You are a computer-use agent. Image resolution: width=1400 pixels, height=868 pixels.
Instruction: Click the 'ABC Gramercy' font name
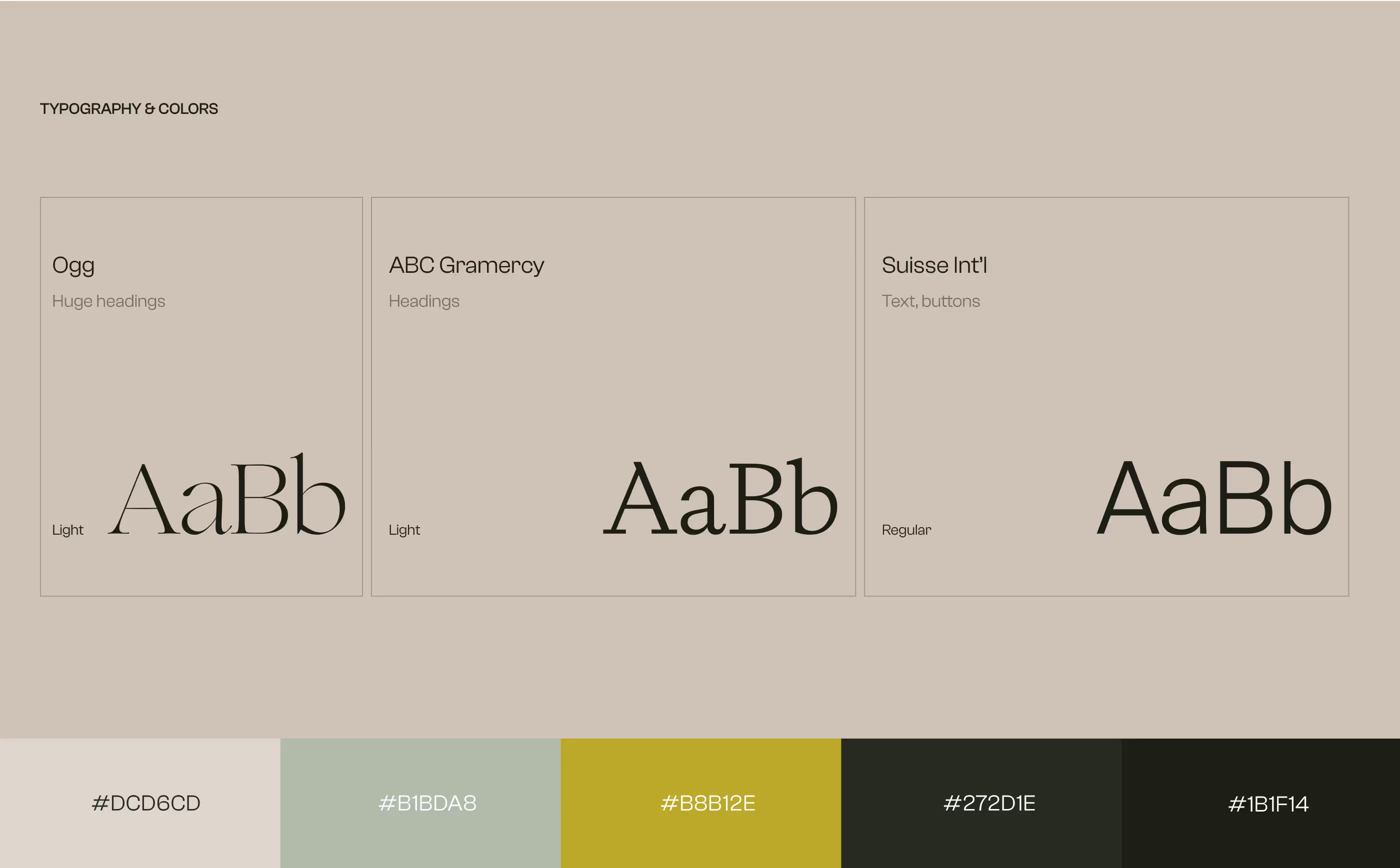coord(466,266)
